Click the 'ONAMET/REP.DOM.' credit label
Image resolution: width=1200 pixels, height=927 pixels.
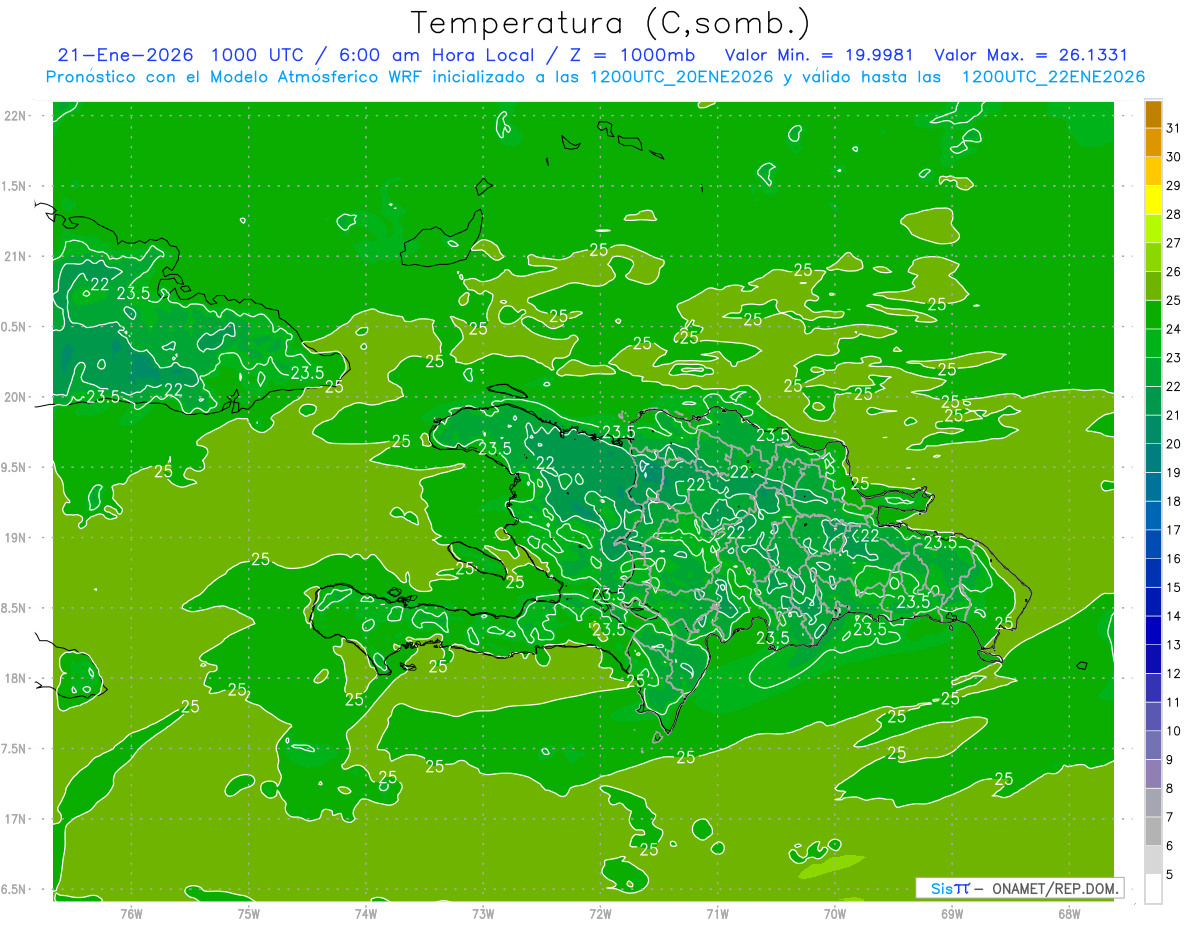[1054, 888]
